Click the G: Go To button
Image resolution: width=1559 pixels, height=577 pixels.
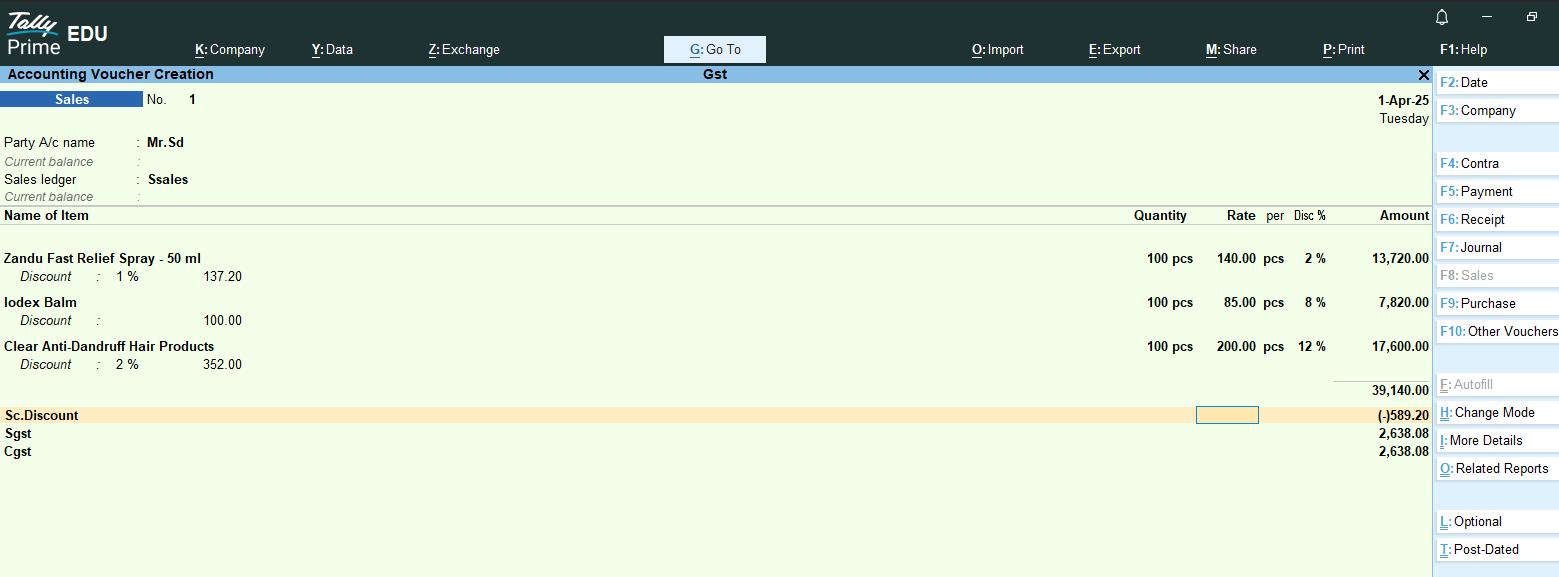pos(715,49)
